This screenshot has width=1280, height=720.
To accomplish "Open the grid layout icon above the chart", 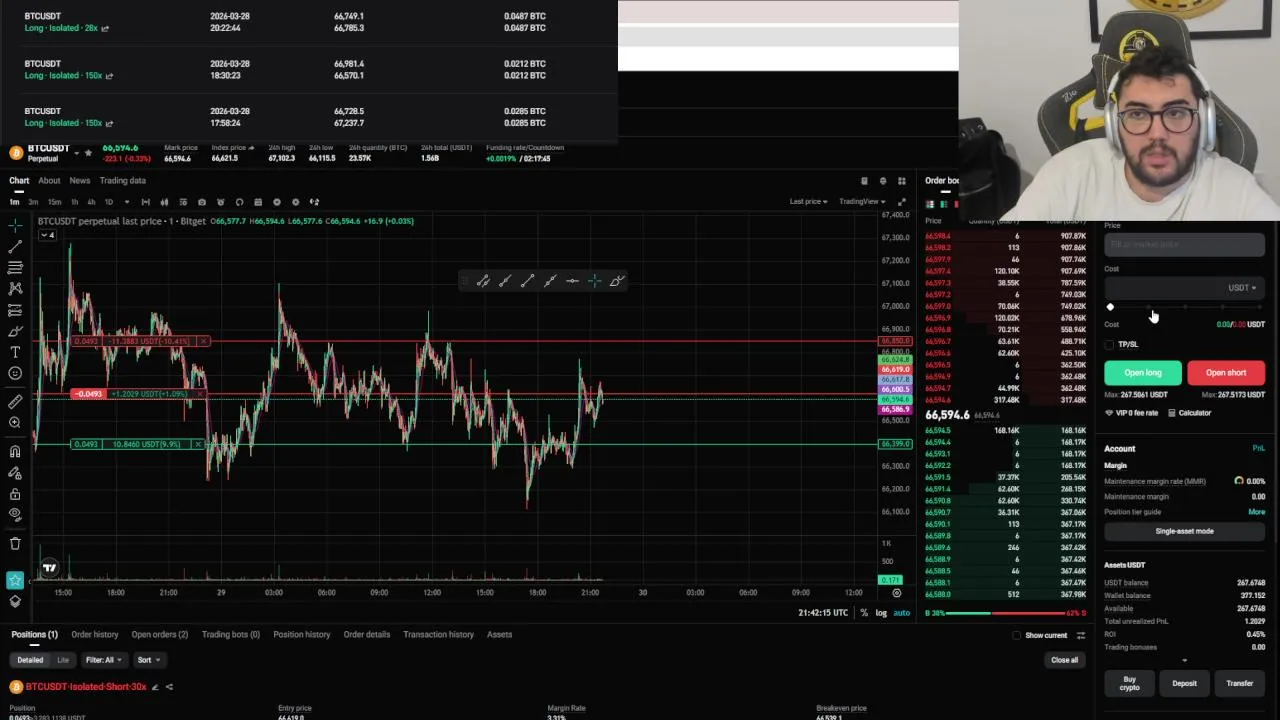I will coord(901,181).
